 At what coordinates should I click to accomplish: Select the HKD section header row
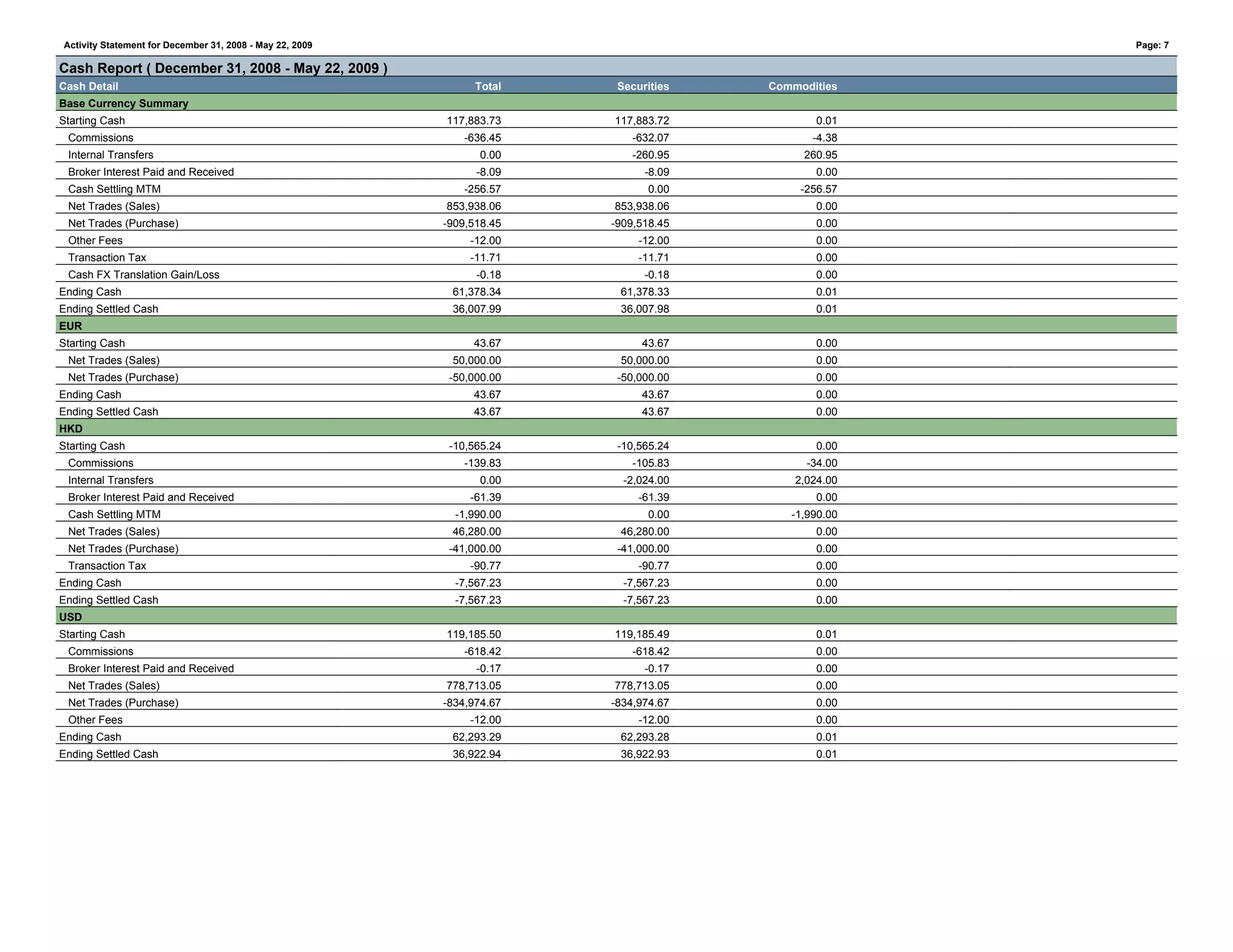click(x=70, y=429)
